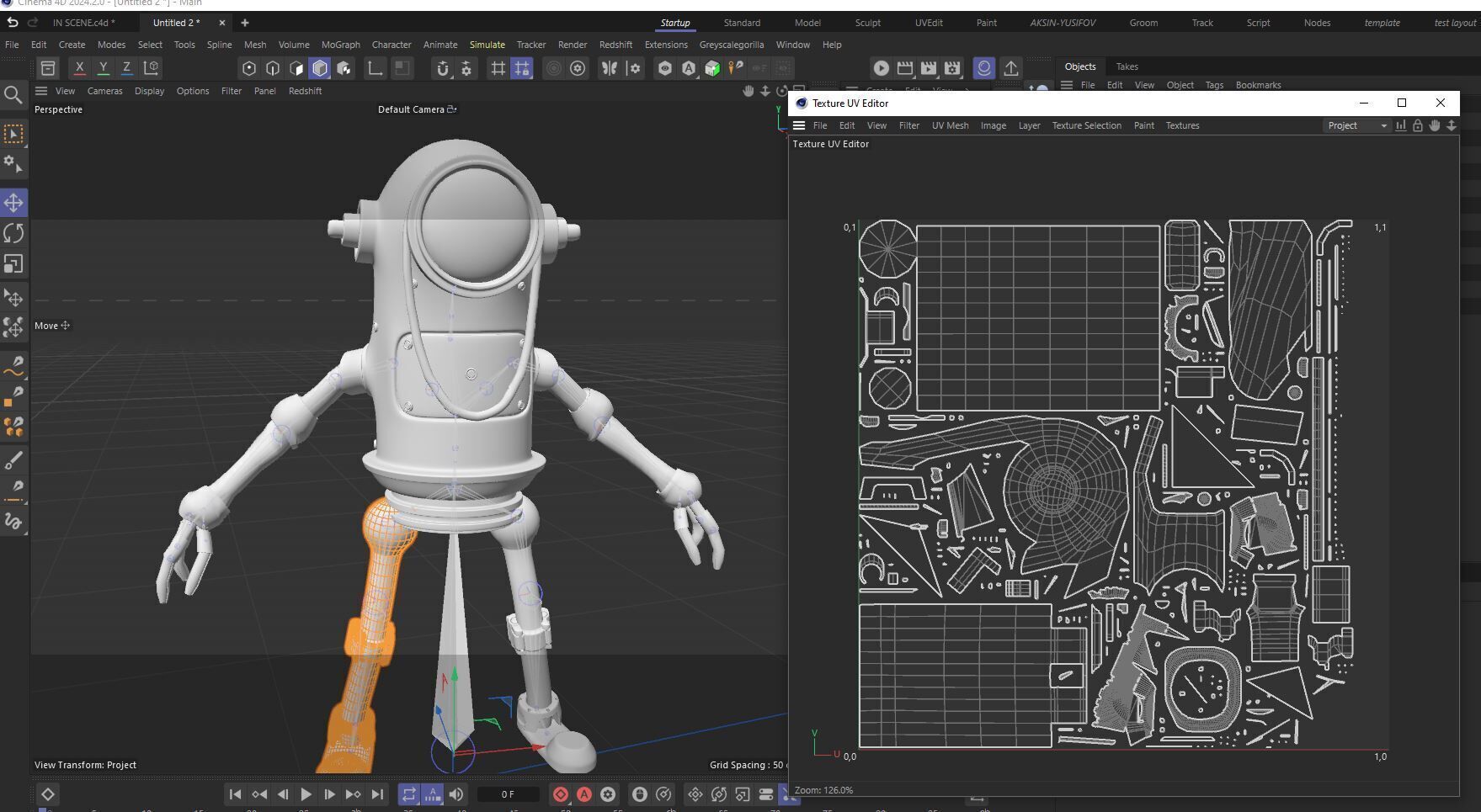Open the MoGraph menu
The image size is (1481, 812).
[x=341, y=45]
